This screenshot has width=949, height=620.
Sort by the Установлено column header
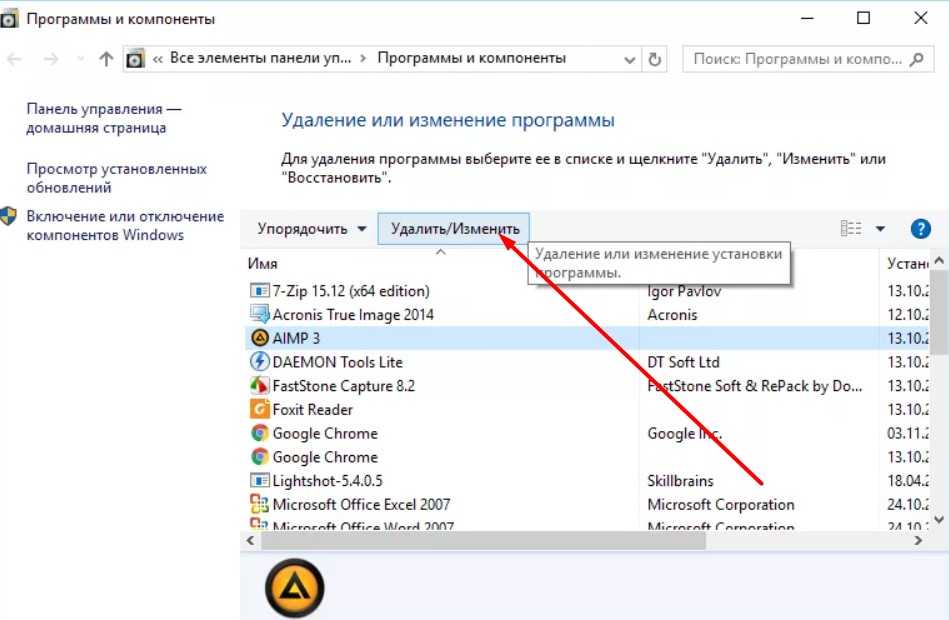click(907, 263)
